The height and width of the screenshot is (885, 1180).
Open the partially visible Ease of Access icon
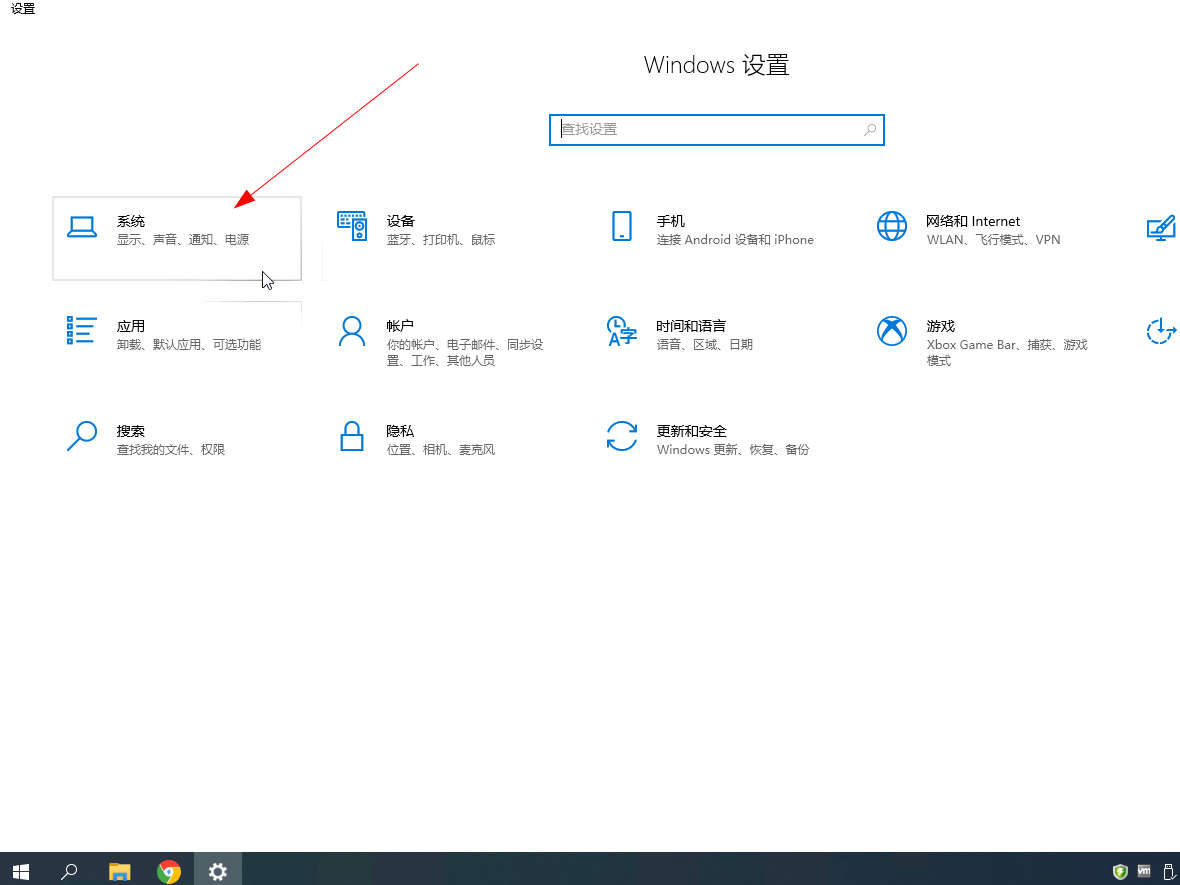click(x=1160, y=331)
